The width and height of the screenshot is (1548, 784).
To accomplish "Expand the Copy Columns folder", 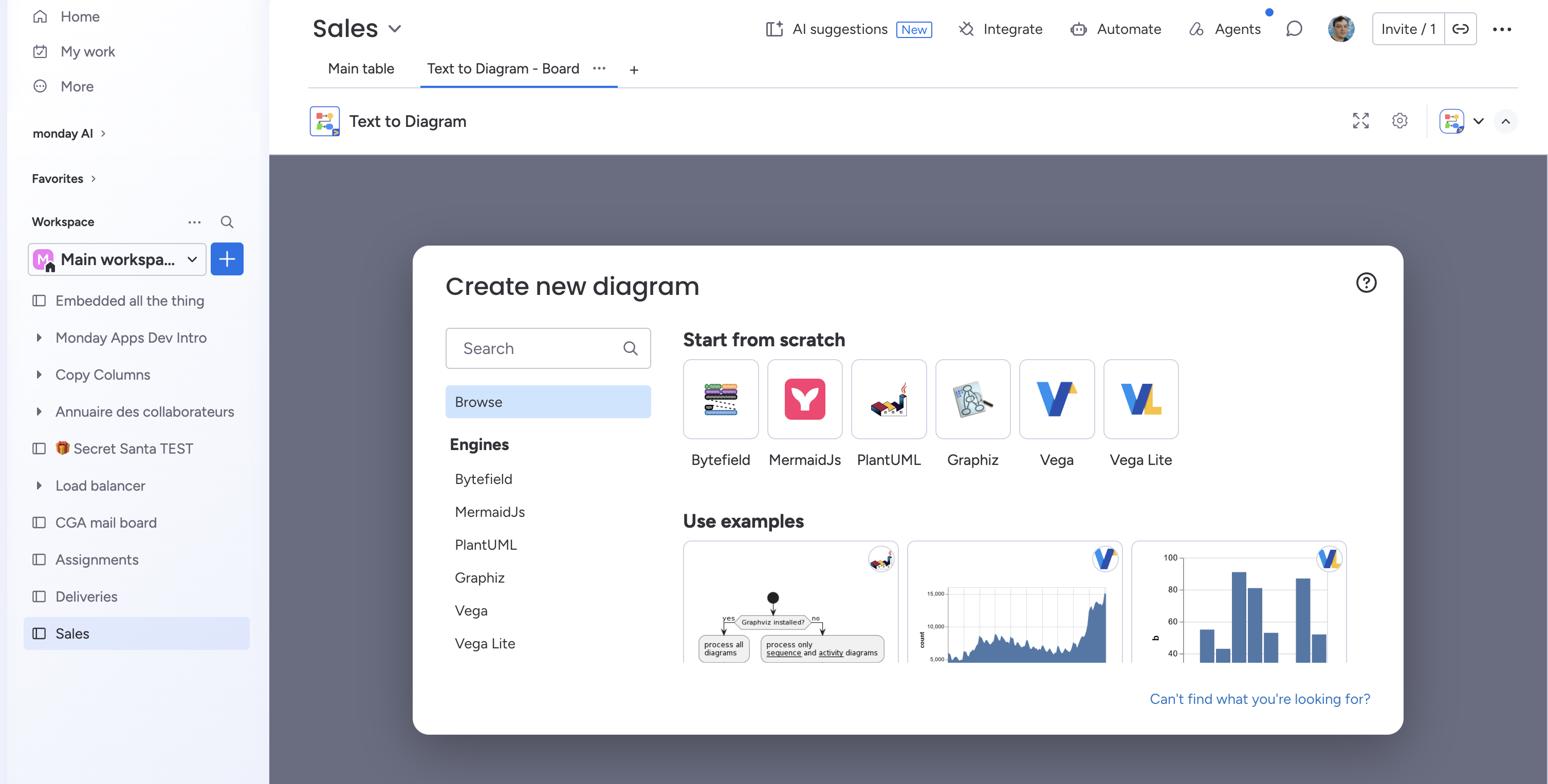I will 39,375.
